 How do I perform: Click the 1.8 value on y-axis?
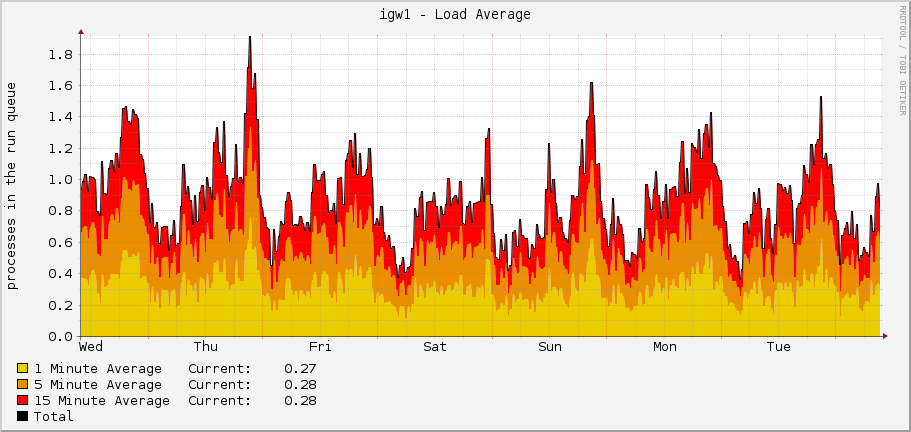tap(60, 55)
